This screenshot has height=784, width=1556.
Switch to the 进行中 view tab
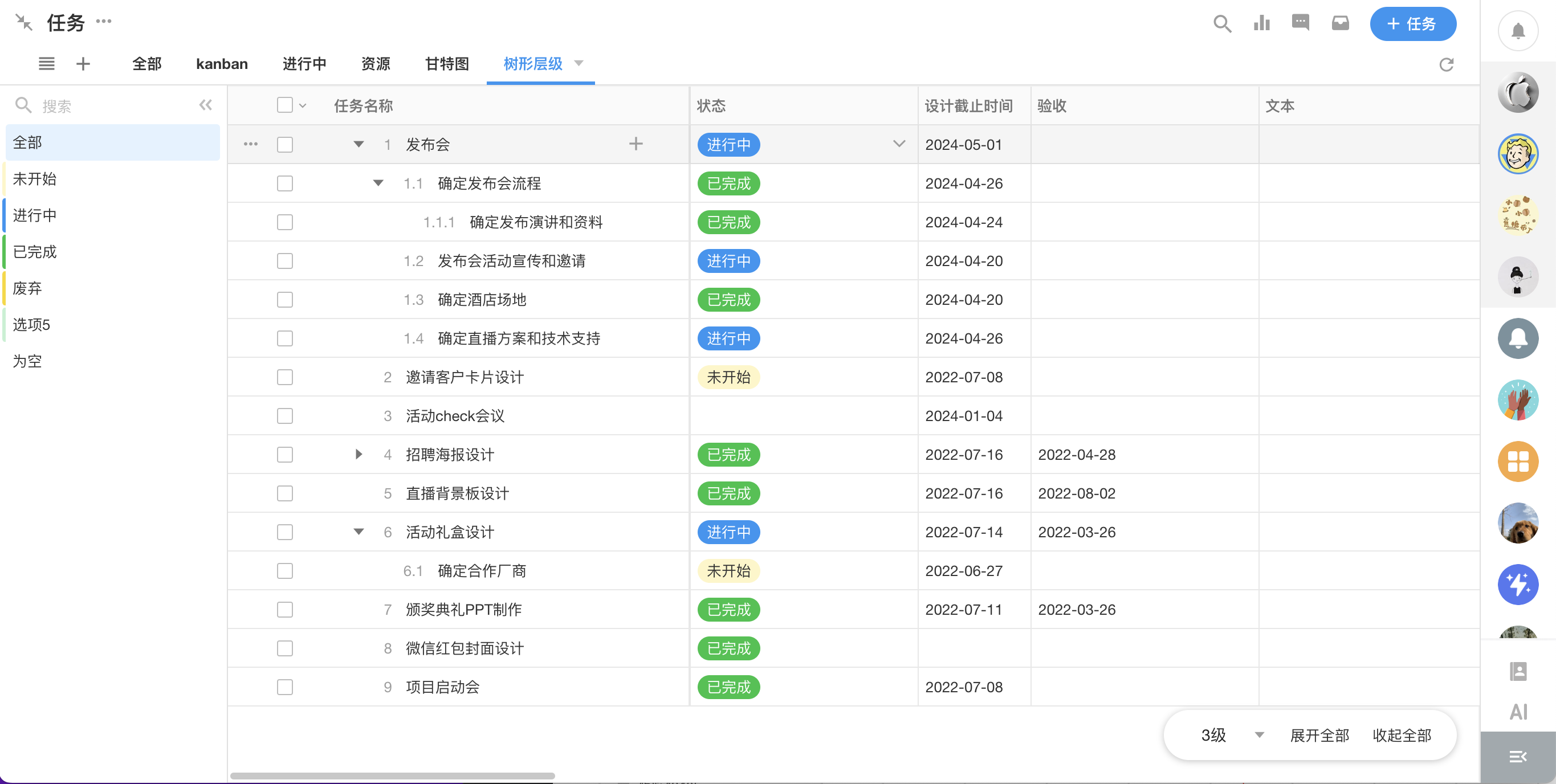point(304,63)
